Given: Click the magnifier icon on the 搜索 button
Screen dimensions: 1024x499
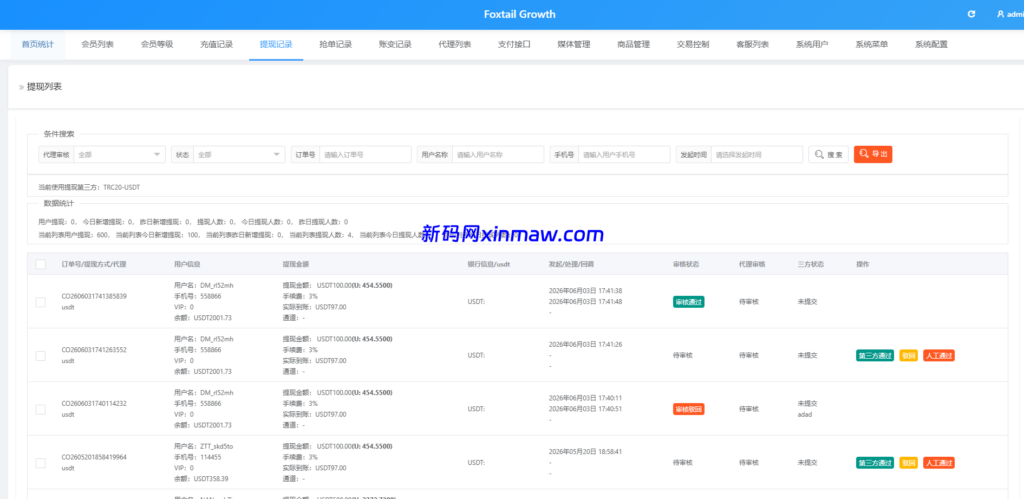Looking at the screenshot, I should 820,155.
